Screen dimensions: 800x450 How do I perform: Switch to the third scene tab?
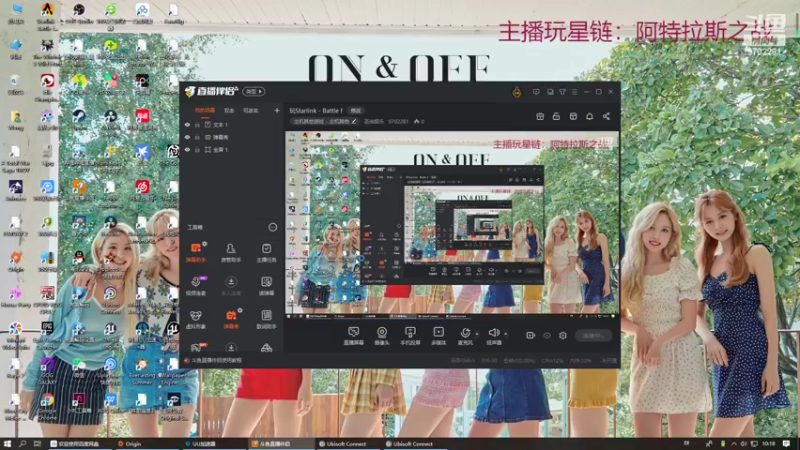pyautogui.click(x=250, y=110)
